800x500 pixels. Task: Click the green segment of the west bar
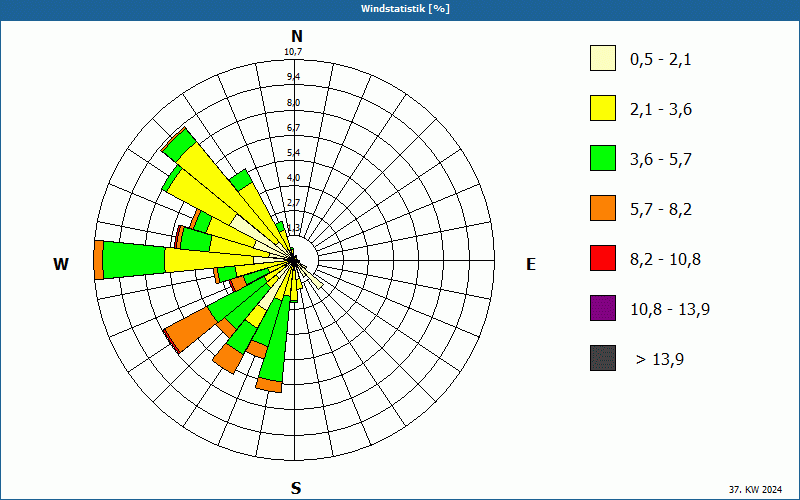click(134, 260)
